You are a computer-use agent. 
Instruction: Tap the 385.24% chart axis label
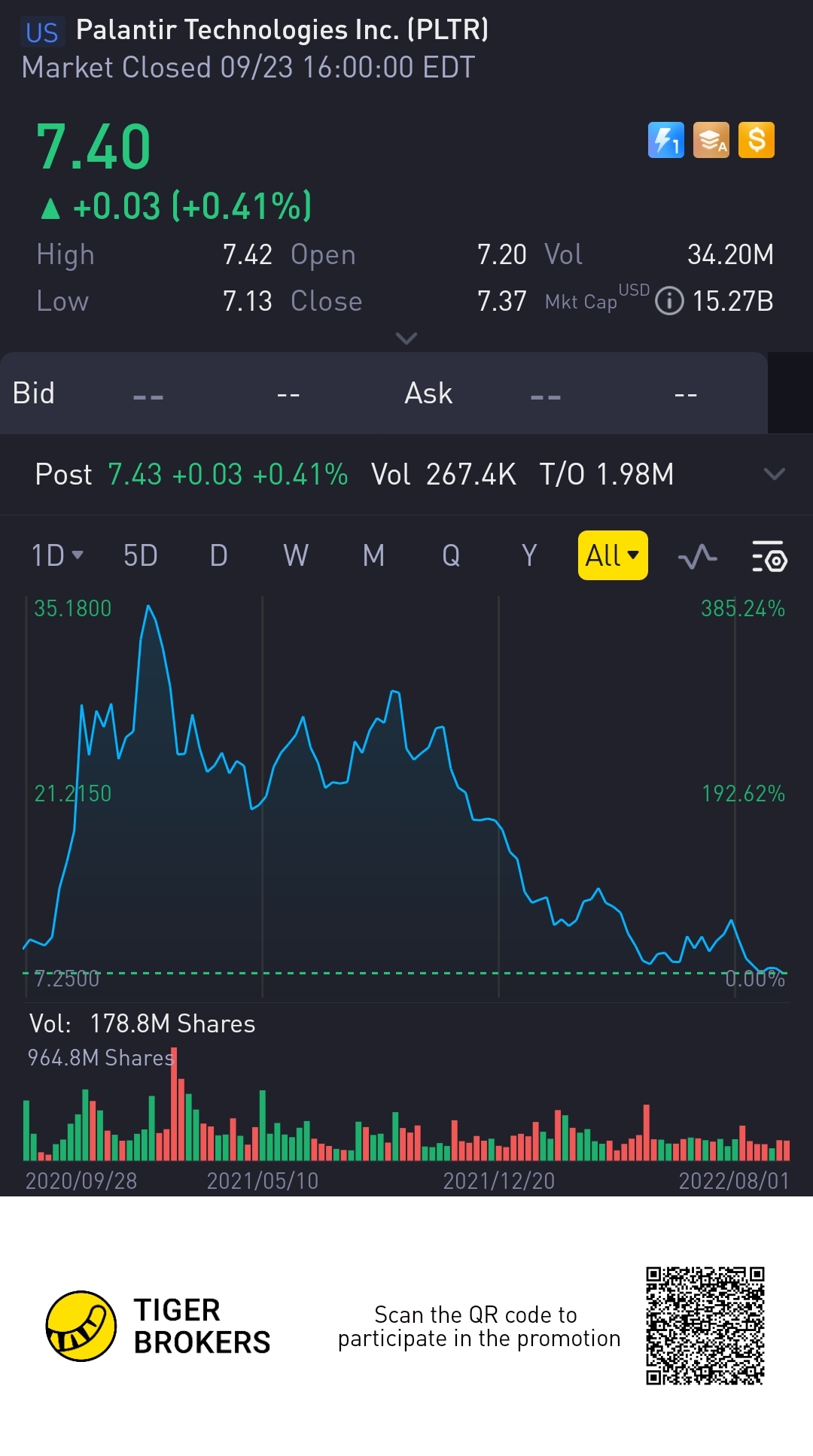click(x=743, y=608)
